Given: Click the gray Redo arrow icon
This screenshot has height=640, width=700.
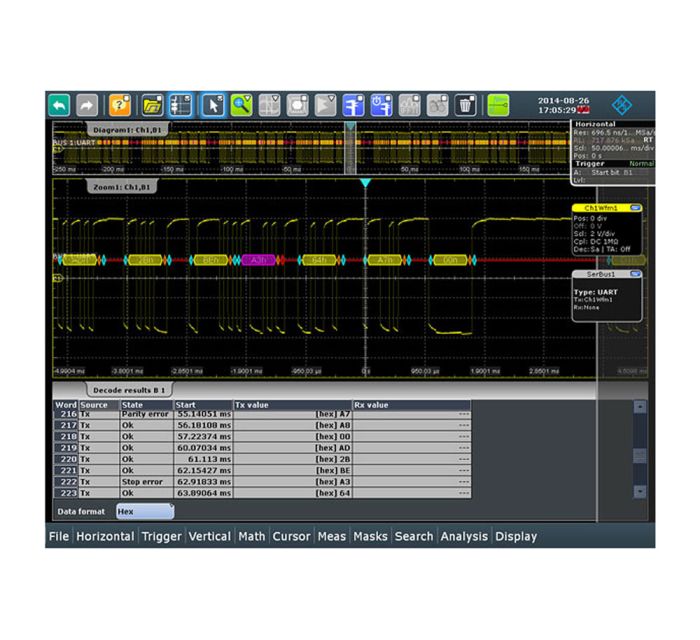Looking at the screenshot, I should tap(87, 106).
